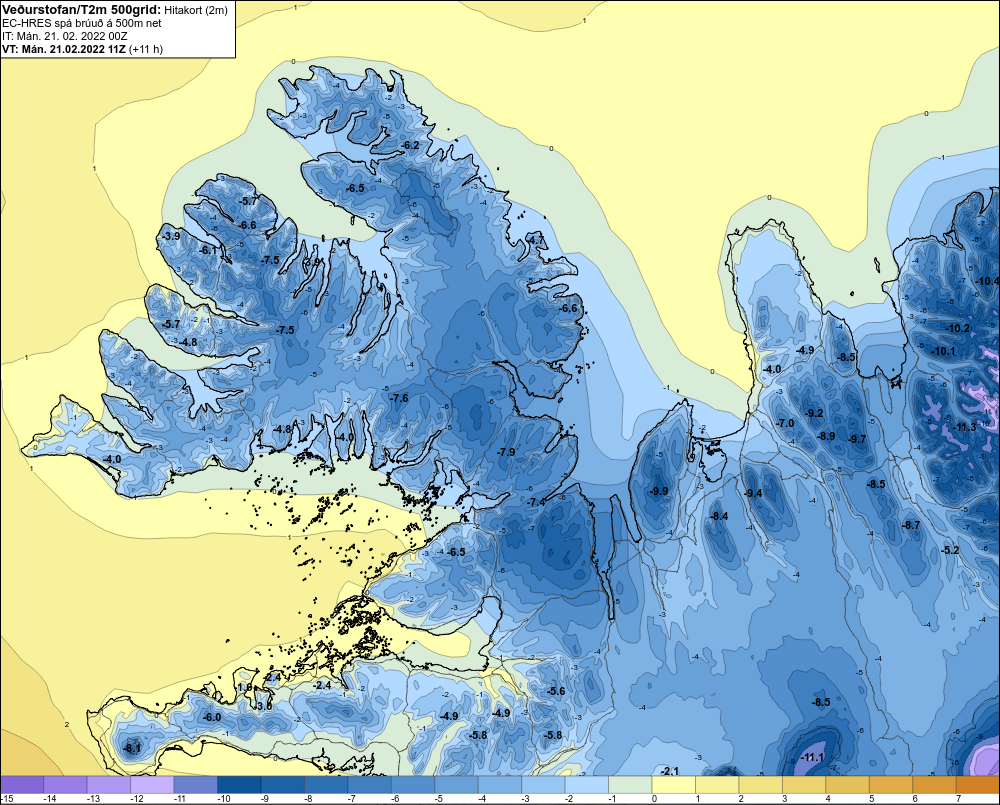Click the '-15' legend scale label
1000x805 pixels.
[6, 799]
